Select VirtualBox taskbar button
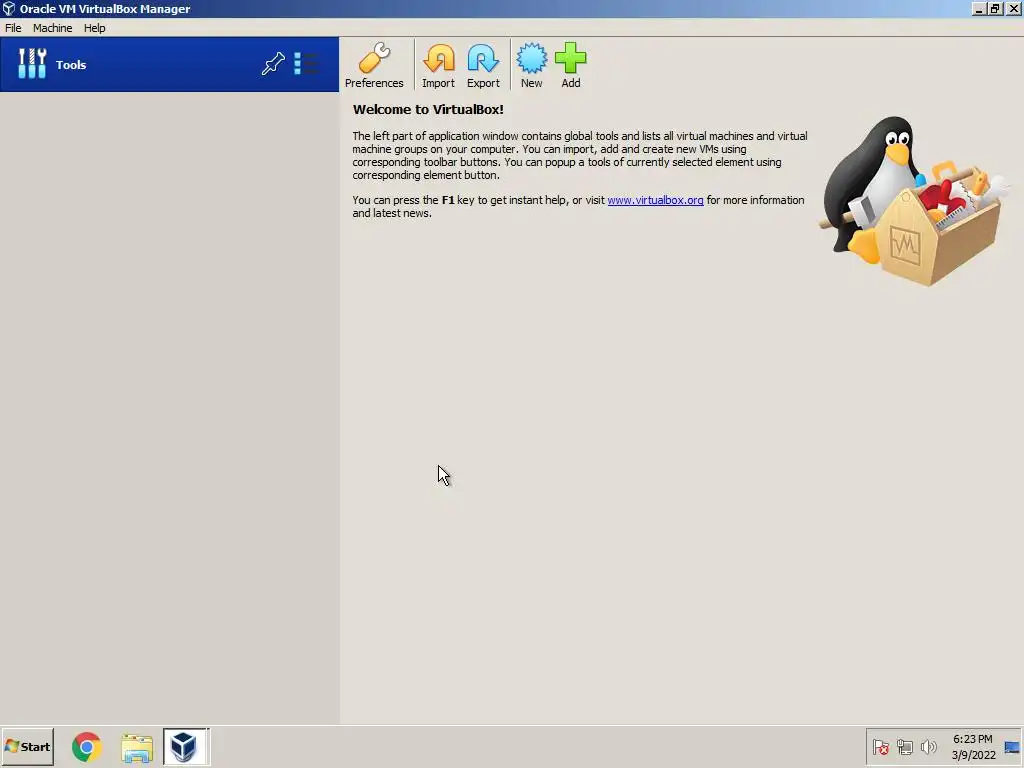Screen dimensions: 1024x768 (x=186, y=746)
